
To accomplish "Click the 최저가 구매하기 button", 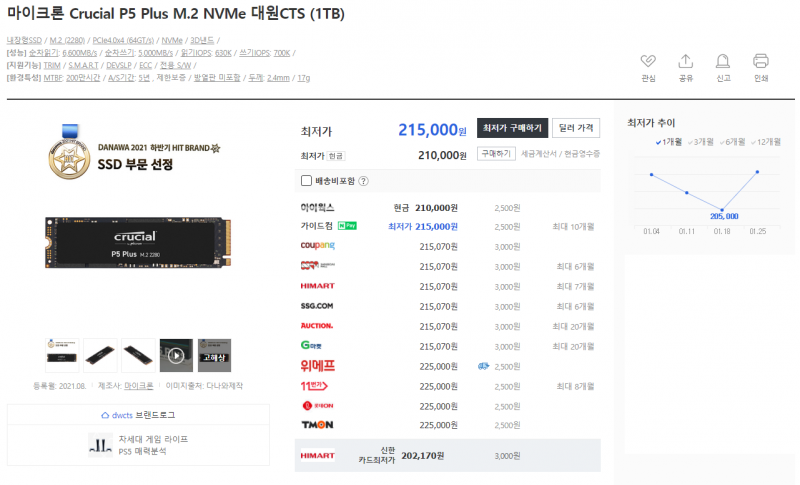I will (512, 128).
